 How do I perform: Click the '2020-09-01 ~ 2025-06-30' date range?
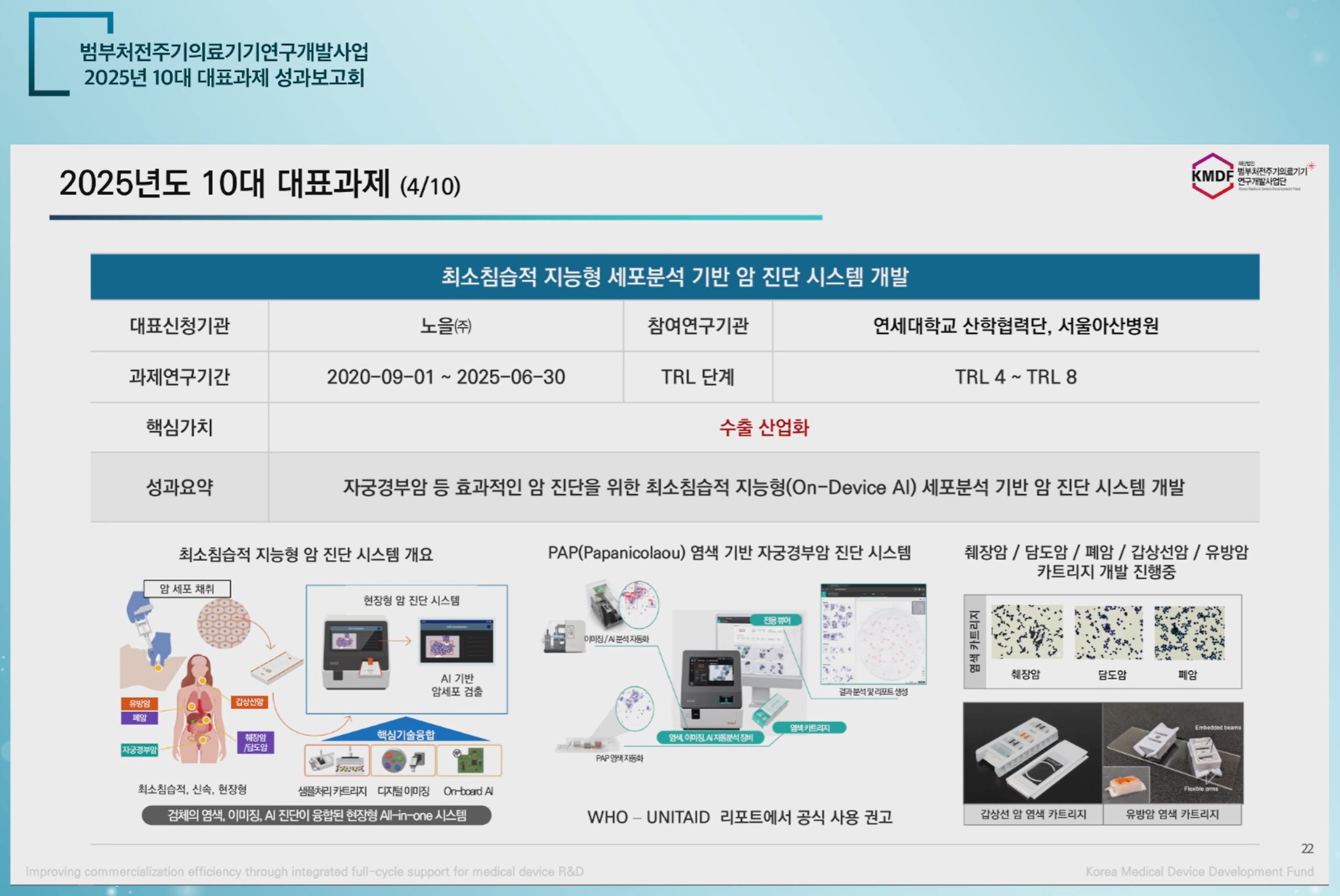pos(446,377)
